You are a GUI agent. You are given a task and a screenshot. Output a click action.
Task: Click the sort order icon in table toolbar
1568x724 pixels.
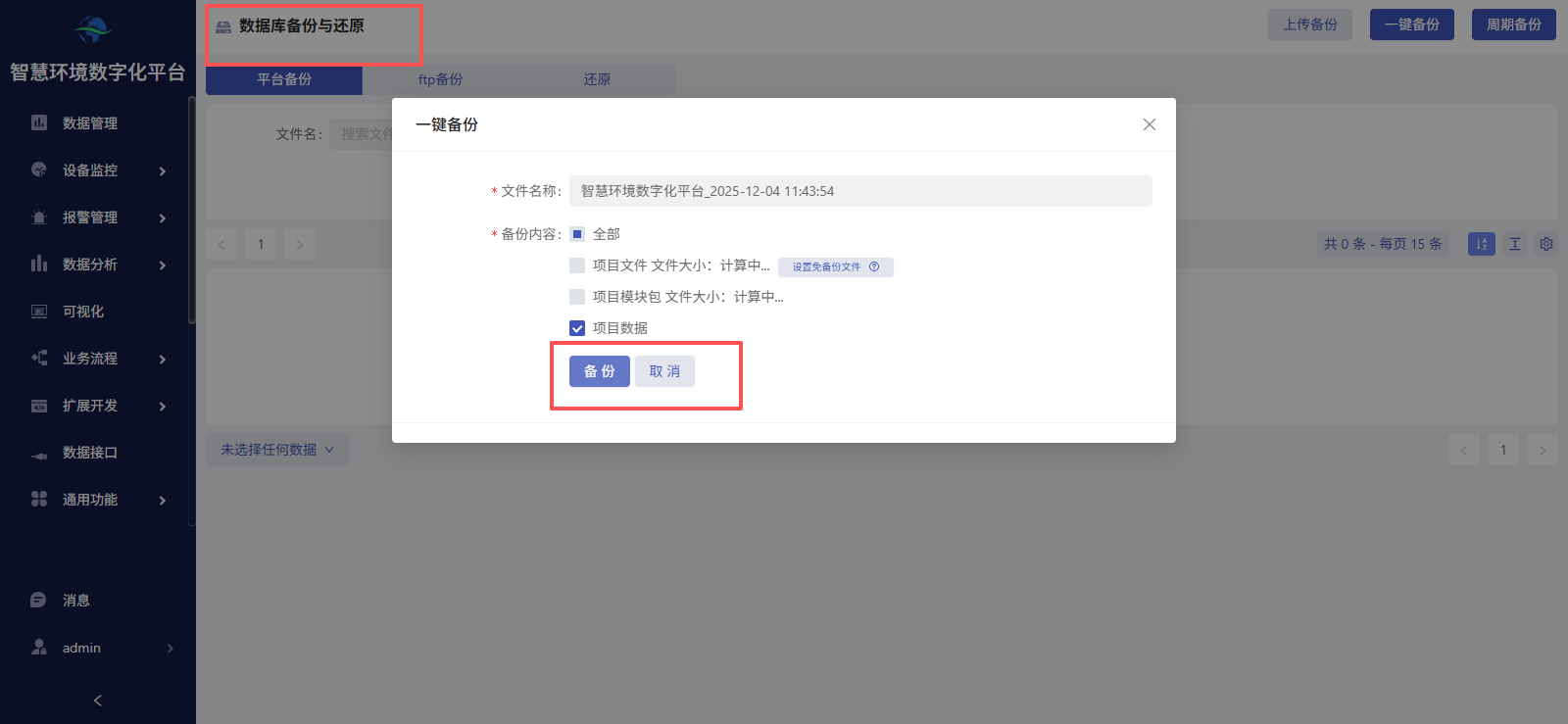pos(1482,244)
